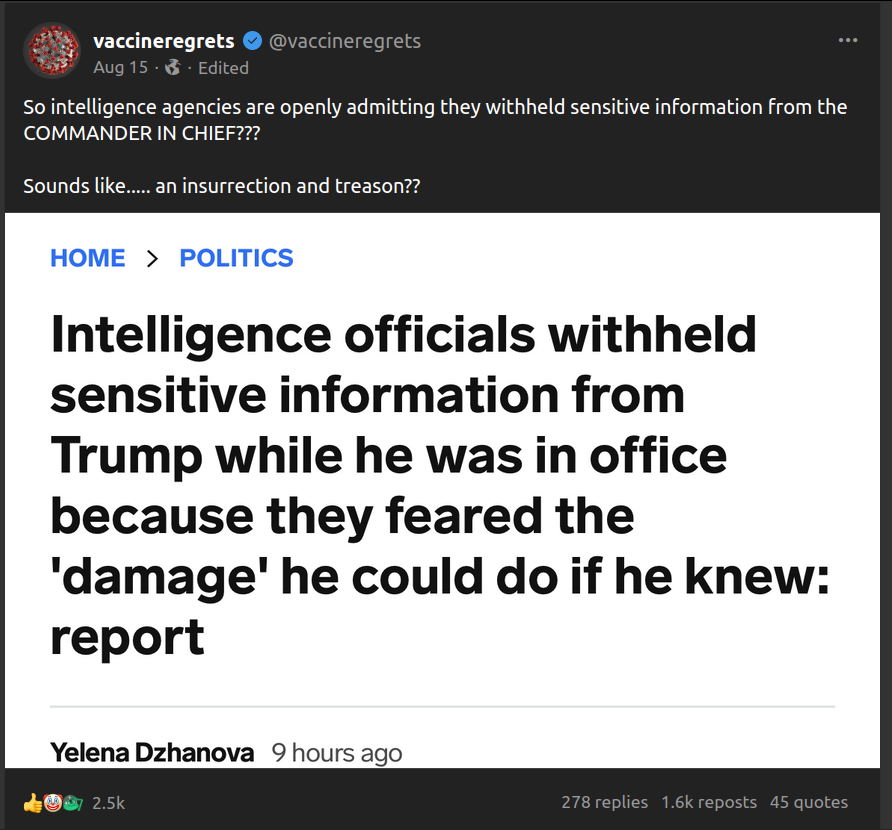Open the vaccineregrets display name profile
892x830 pixels.
click(163, 41)
